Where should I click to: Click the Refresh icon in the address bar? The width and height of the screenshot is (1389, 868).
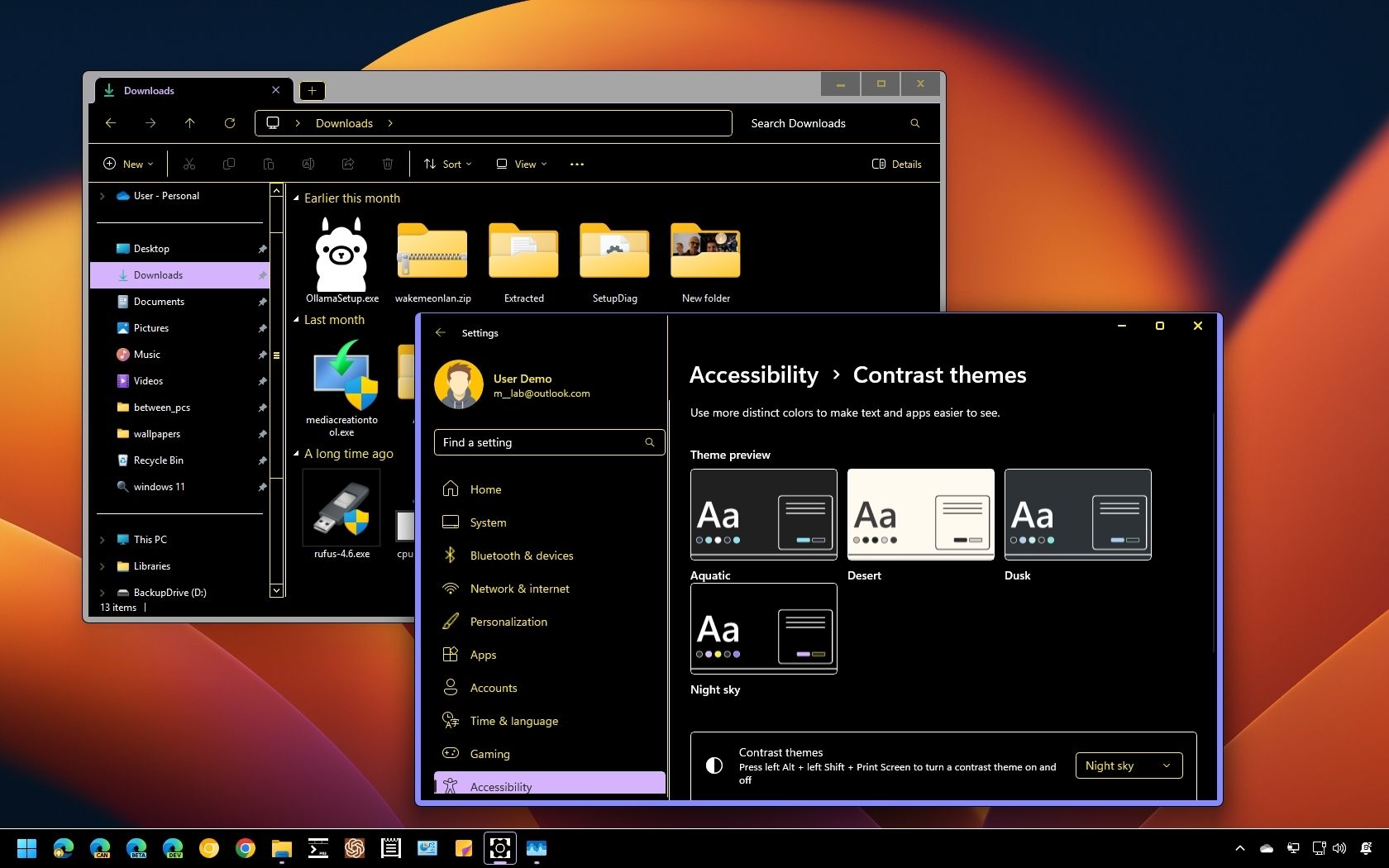[x=230, y=123]
